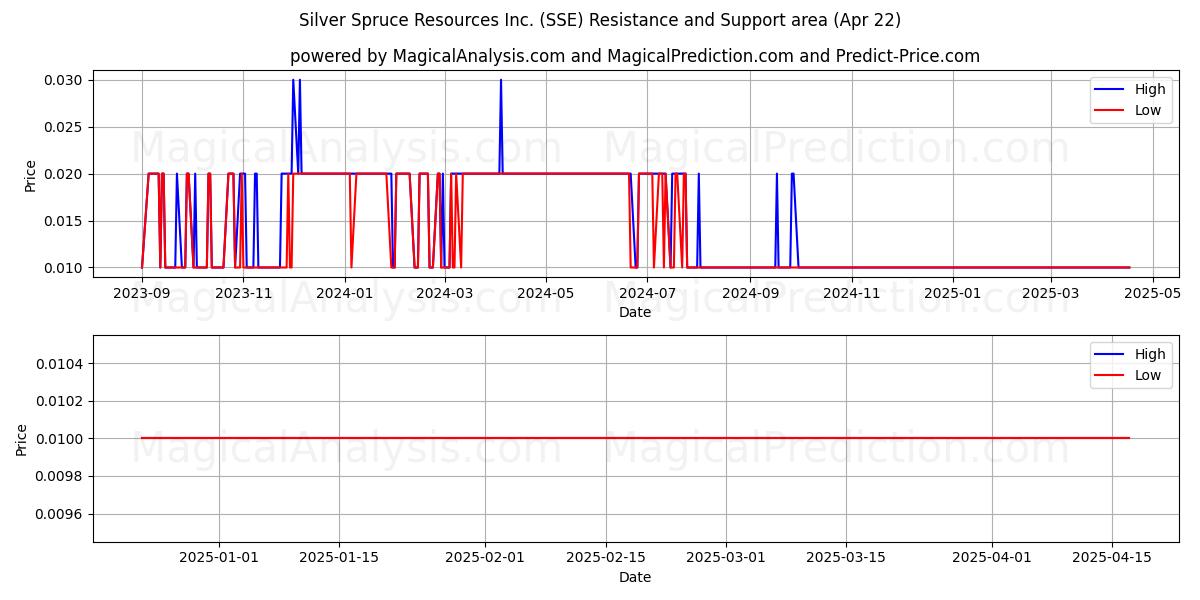Screen dimensions: 1200x600
Task: Click the 2024-07 date tick label
Action: click(647, 294)
